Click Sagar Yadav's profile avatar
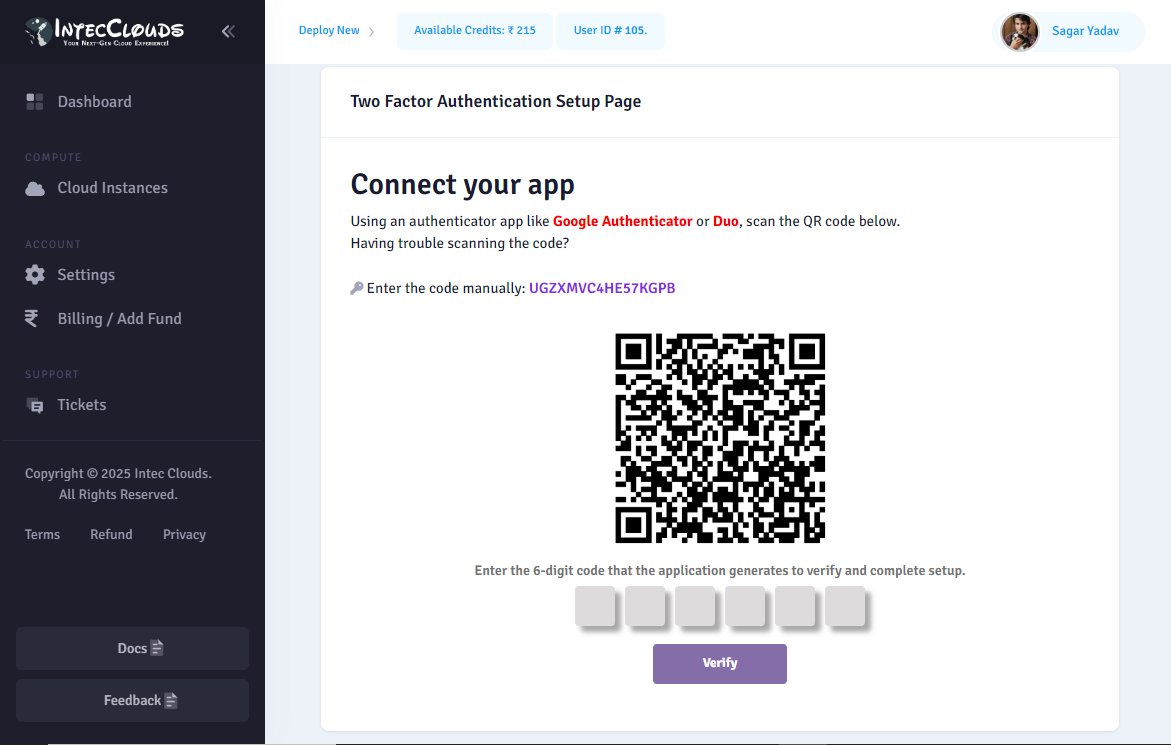This screenshot has width=1171, height=745. (1019, 32)
